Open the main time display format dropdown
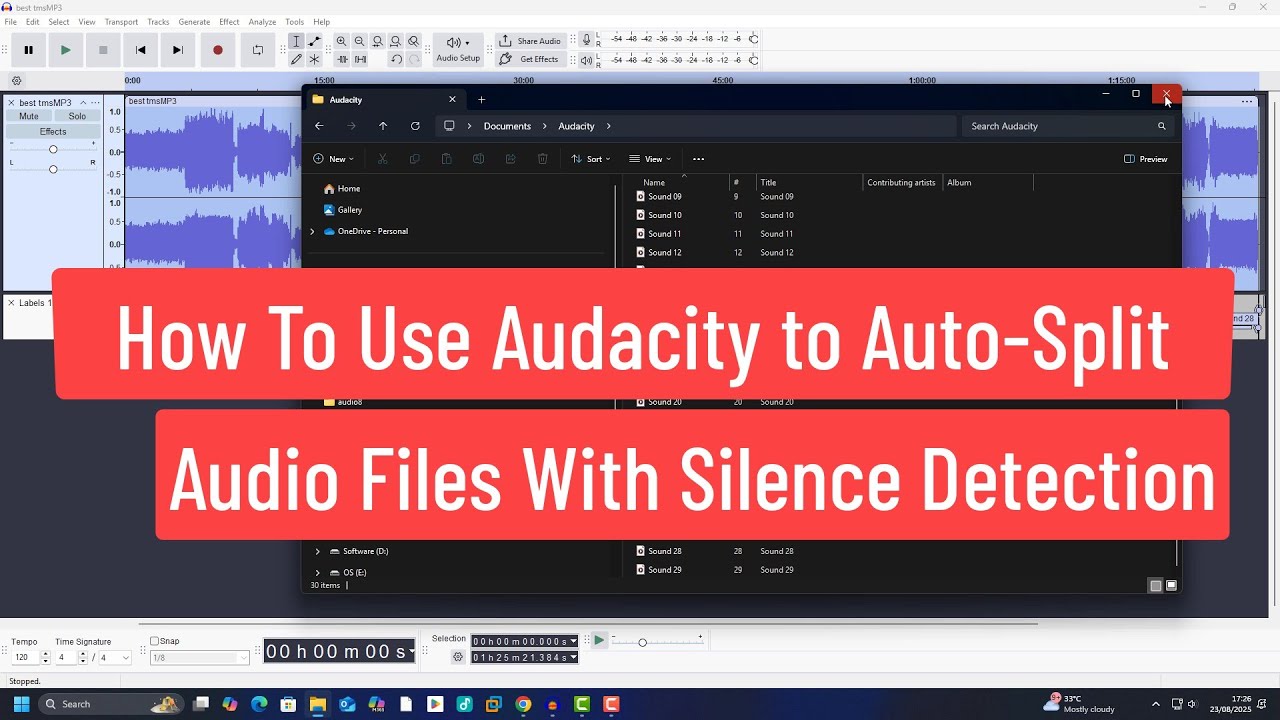1280x720 pixels. pos(411,651)
